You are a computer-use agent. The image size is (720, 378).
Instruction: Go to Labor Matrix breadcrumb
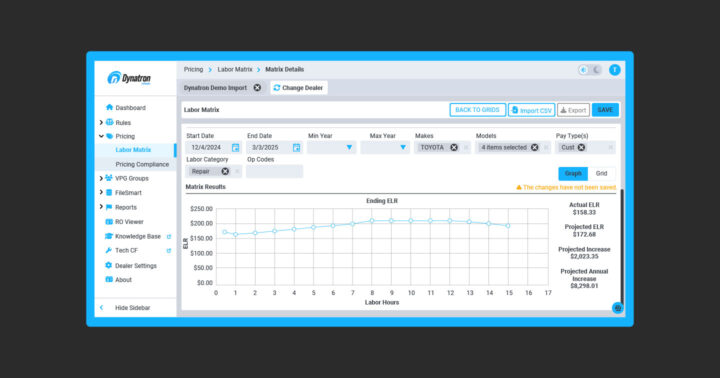point(235,69)
